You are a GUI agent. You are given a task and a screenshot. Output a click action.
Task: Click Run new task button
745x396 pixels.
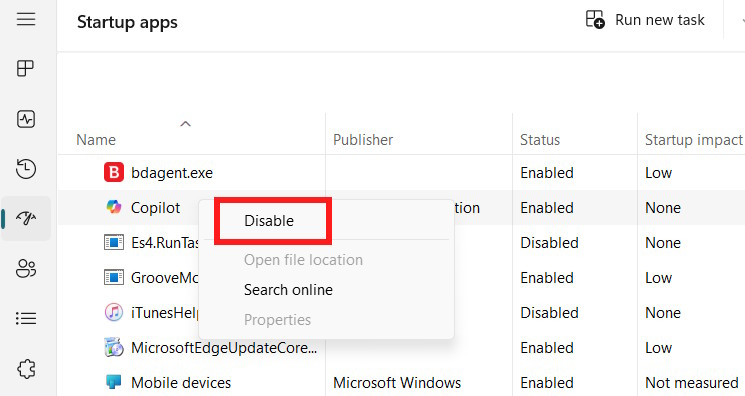tap(645, 19)
